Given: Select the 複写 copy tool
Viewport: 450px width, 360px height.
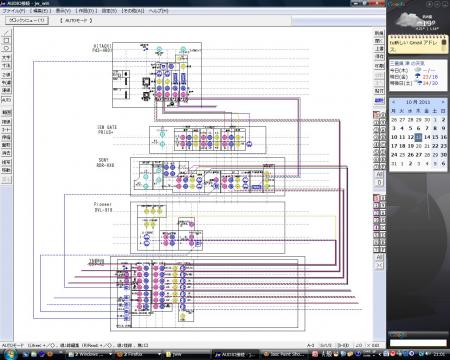Looking at the screenshot, I should pos(6,162).
